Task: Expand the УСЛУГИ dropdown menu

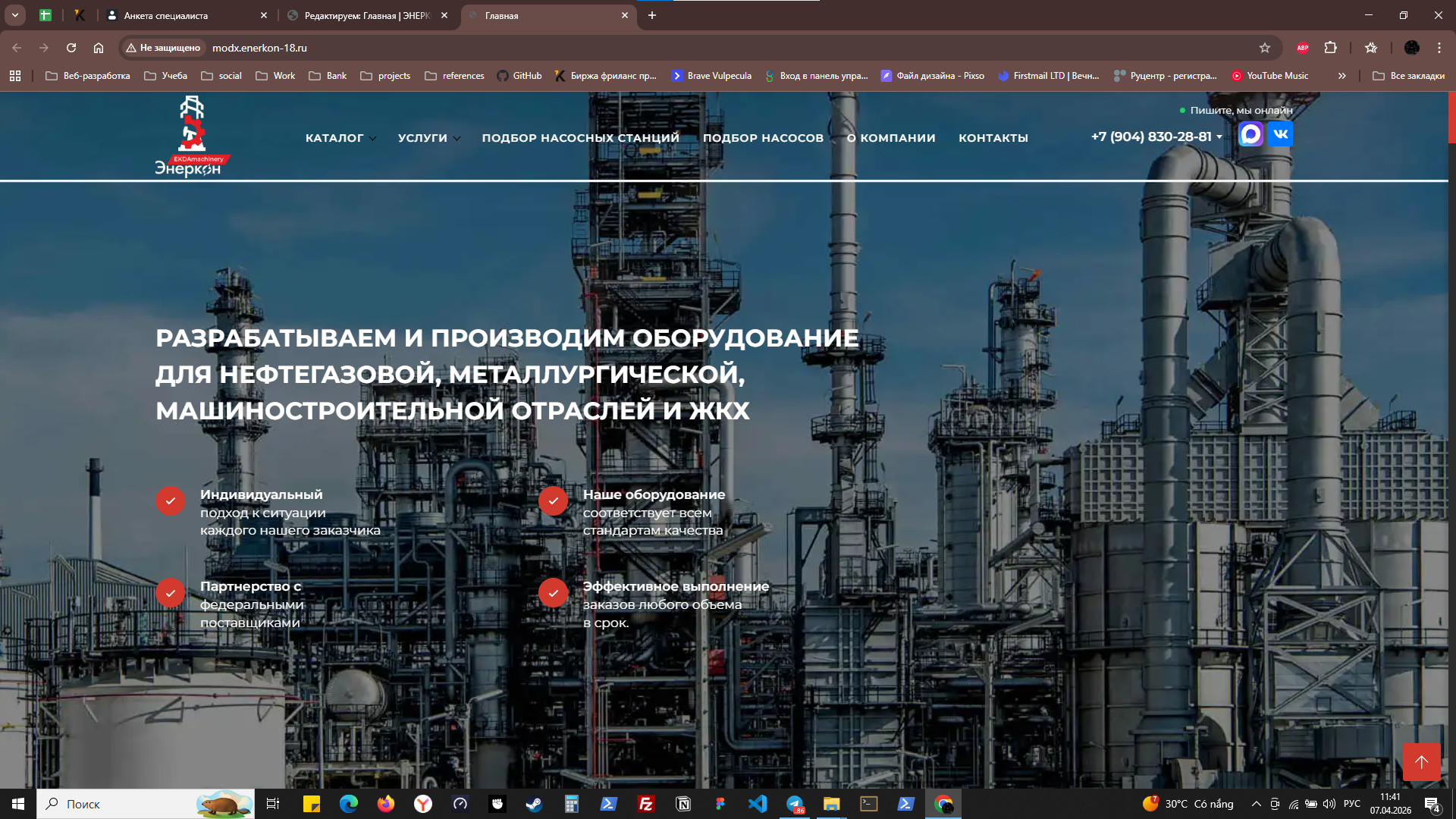Action: pyautogui.click(x=428, y=138)
